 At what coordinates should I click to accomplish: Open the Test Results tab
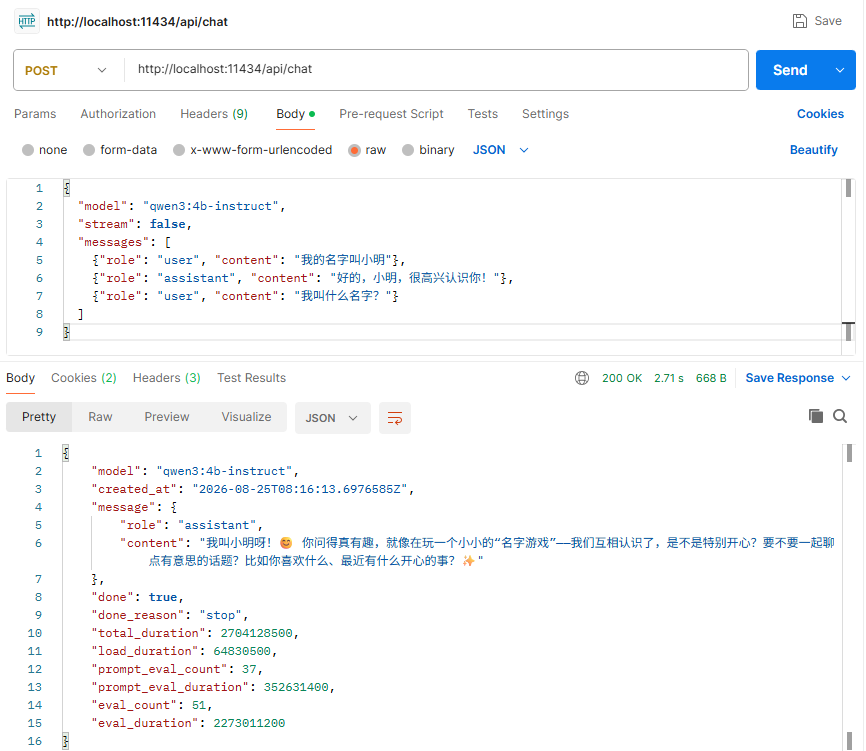pyautogui.click(x=251, y=378)
